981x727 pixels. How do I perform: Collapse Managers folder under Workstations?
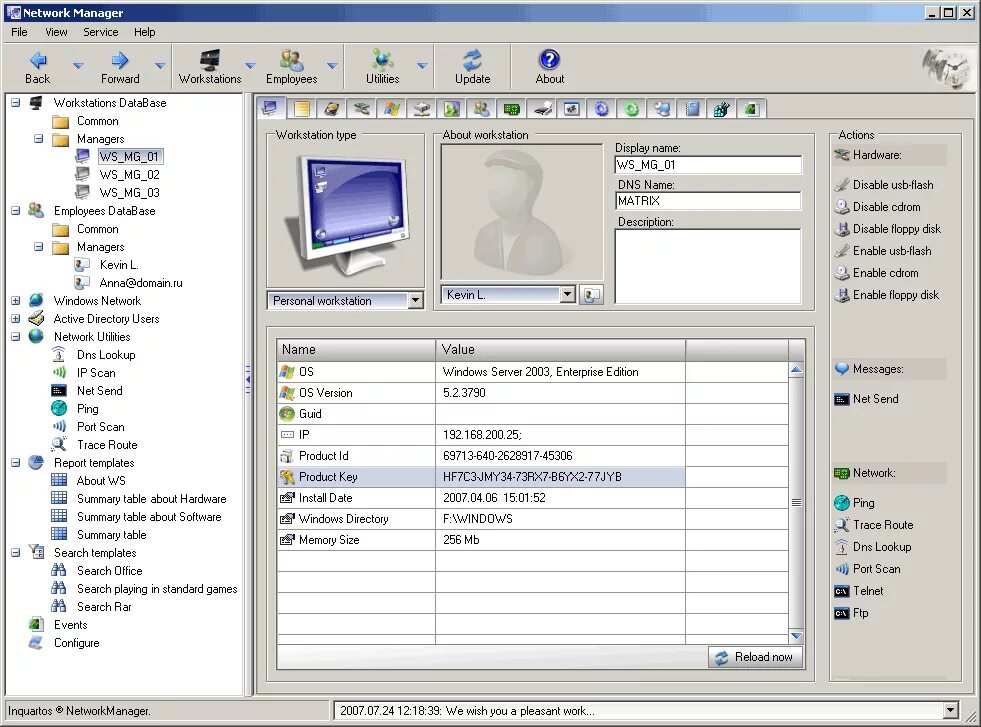(39, 138)
